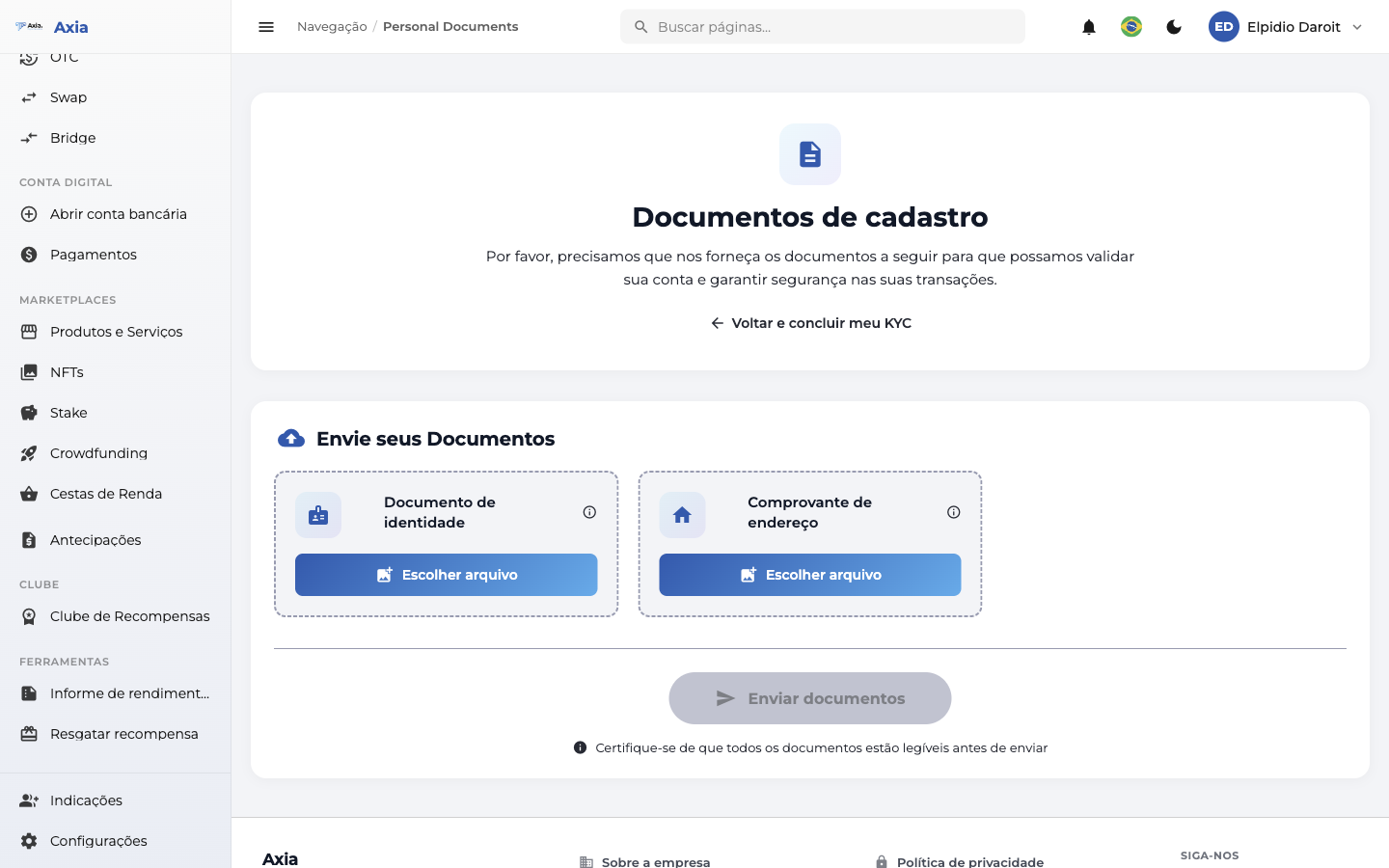Click the Bridge icon

tap(29, 138)
